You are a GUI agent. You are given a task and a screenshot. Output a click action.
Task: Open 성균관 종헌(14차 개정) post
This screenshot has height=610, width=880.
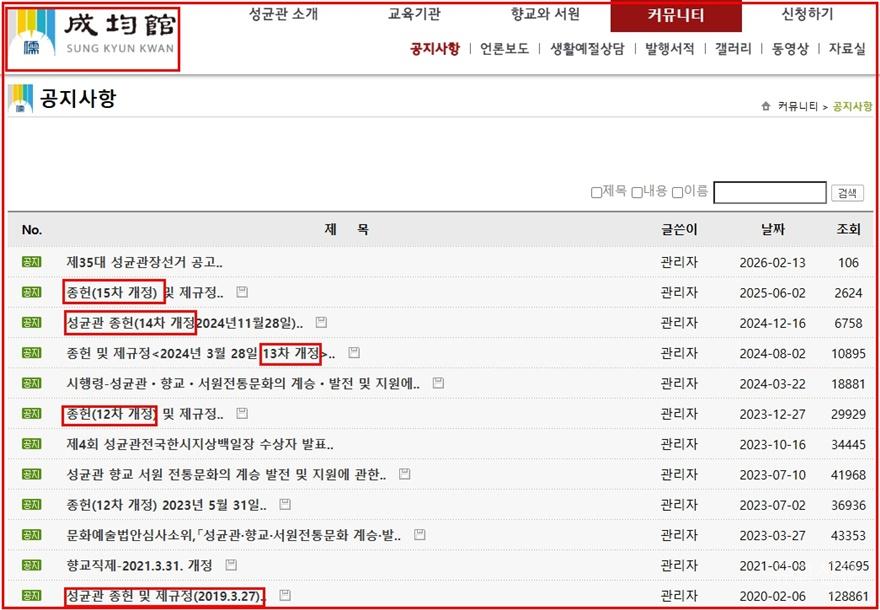tap(184, 323)
